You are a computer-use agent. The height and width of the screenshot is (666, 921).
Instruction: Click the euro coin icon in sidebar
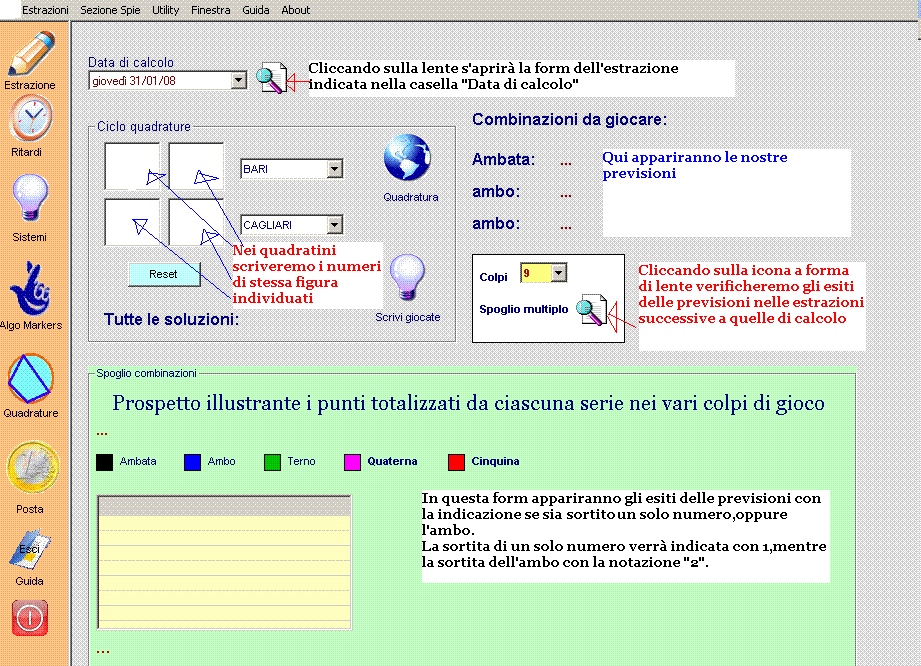click(x=32, y=467)
